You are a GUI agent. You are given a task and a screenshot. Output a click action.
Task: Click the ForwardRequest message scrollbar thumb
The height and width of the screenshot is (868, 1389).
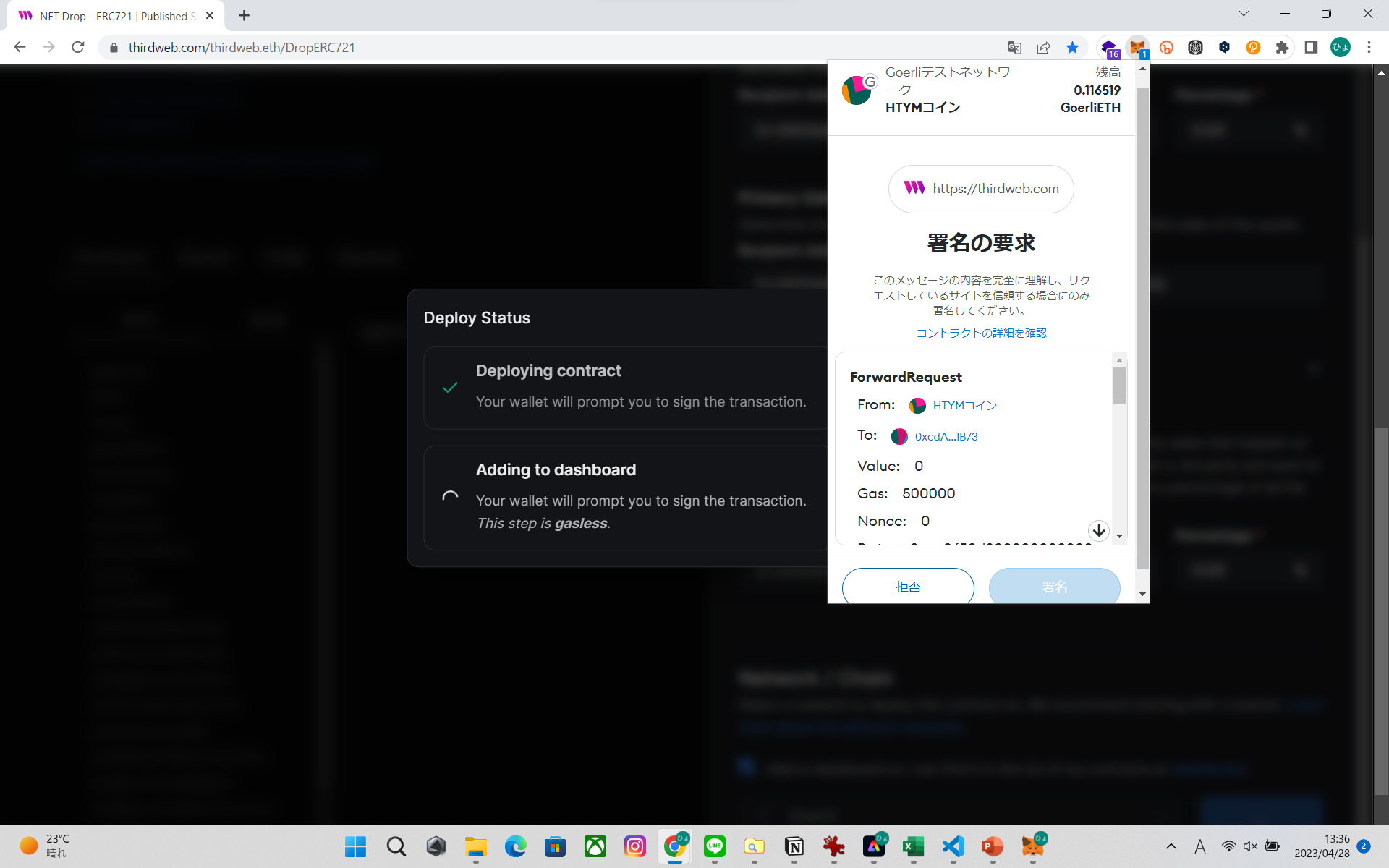[1119, 386]
